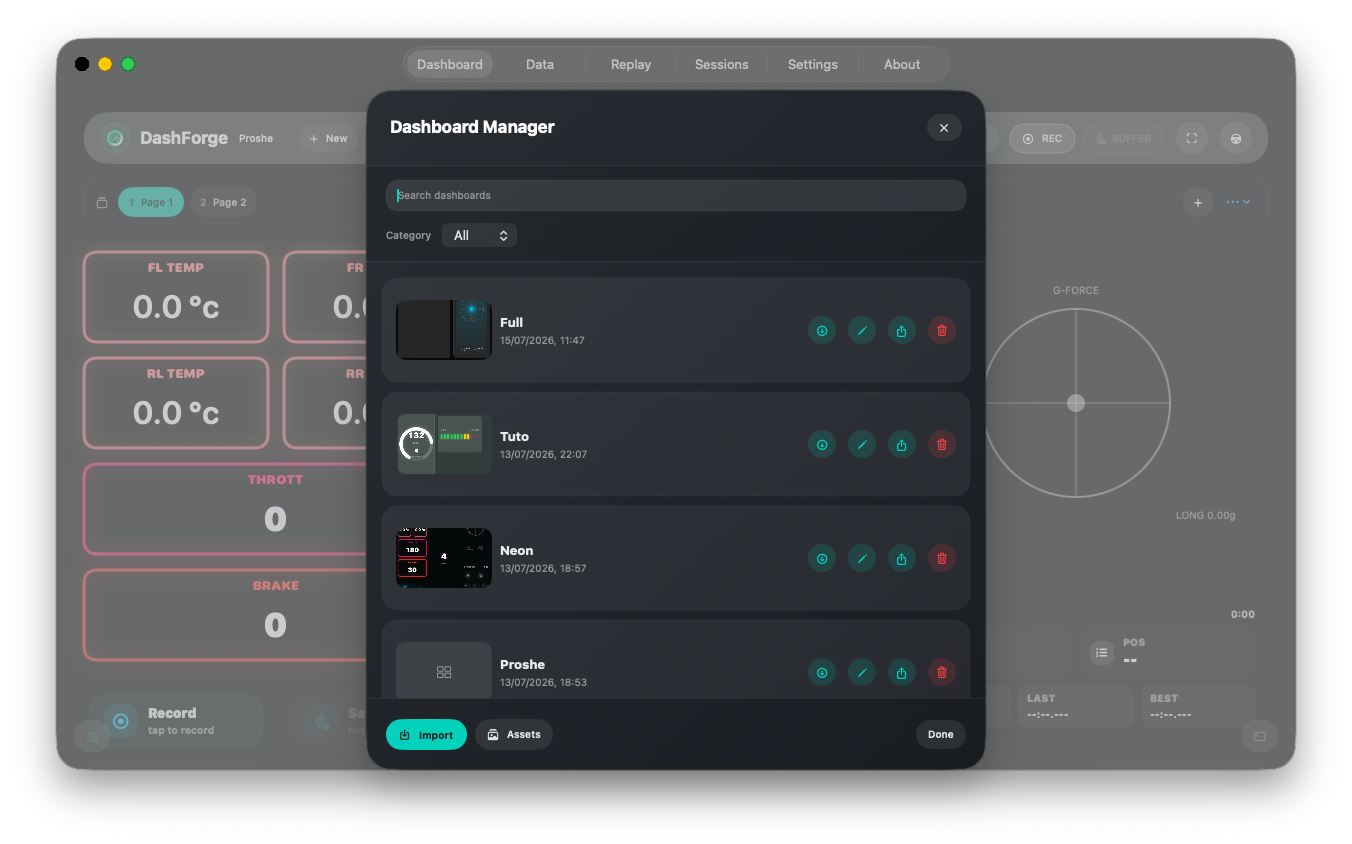Open the Category dropdown set to All
Viewport: 1352px width, 844px height.
click(x=479, y=235)
